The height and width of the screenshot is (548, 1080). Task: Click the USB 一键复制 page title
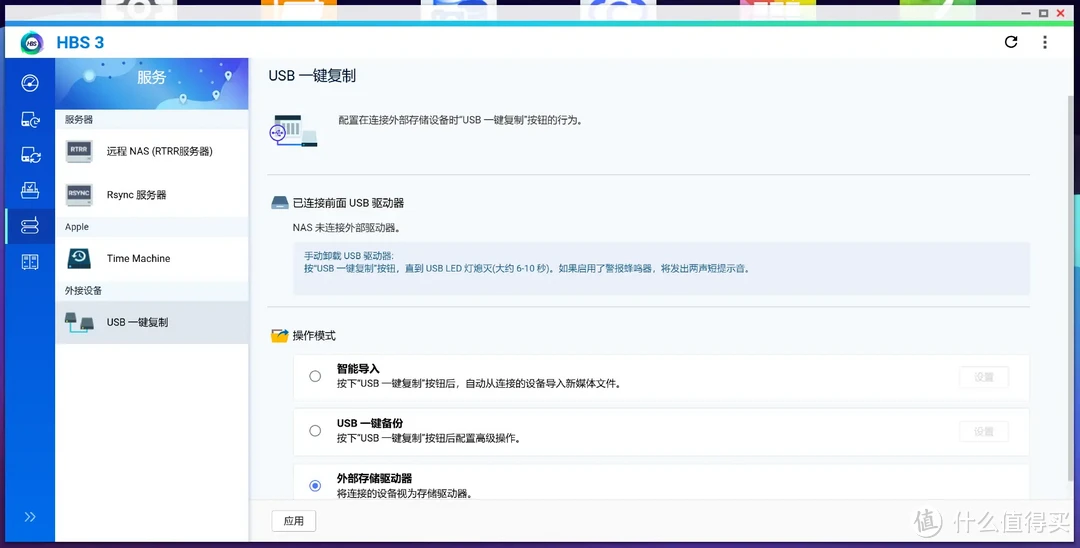click(x=312, y=76)
